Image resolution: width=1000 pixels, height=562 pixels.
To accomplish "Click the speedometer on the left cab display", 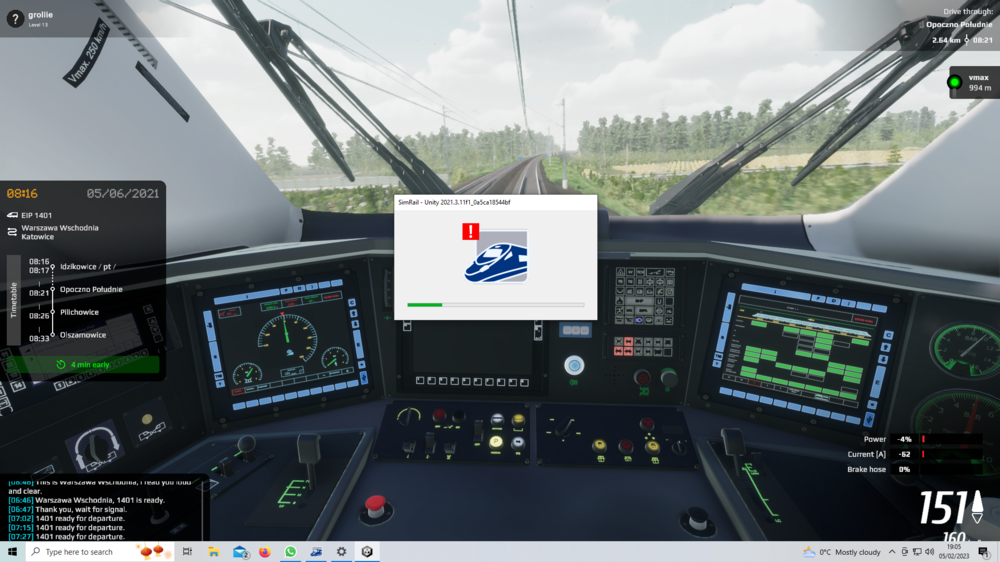I will [286, 338].
